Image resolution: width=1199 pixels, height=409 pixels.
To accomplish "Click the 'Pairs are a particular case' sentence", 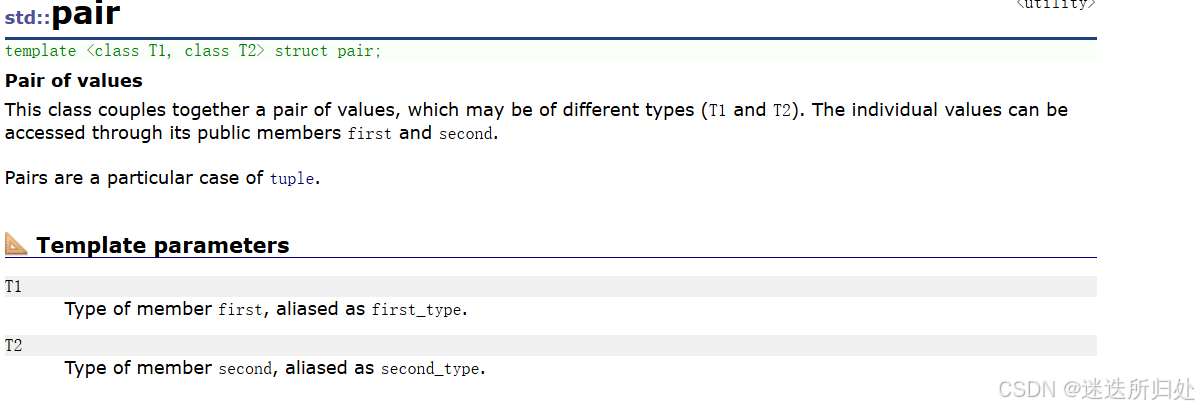I will 161,179.
